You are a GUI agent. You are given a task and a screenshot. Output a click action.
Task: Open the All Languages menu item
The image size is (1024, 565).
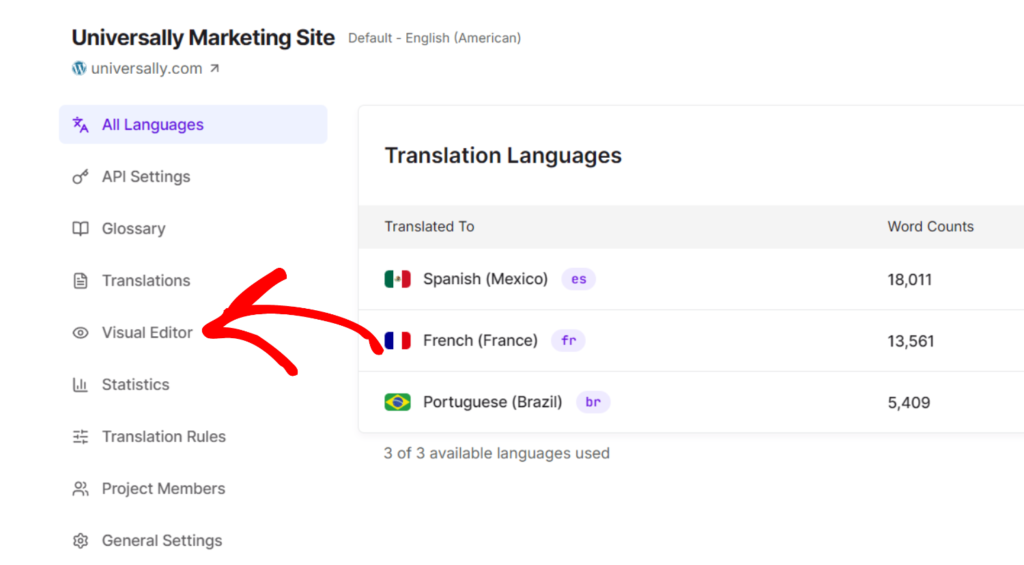point(193,124)
